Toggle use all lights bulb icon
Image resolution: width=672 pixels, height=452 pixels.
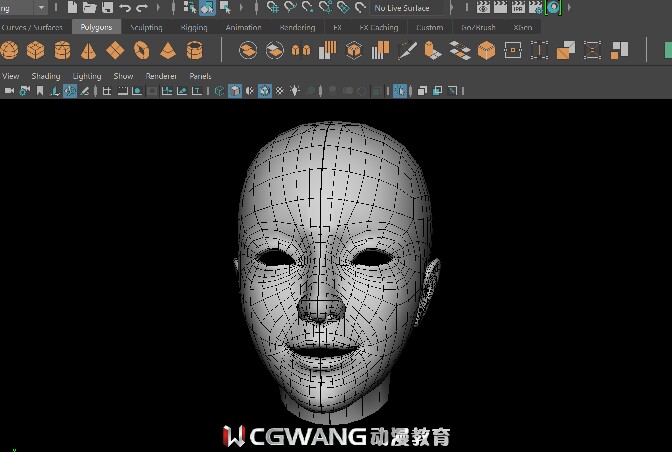(295, 91)
